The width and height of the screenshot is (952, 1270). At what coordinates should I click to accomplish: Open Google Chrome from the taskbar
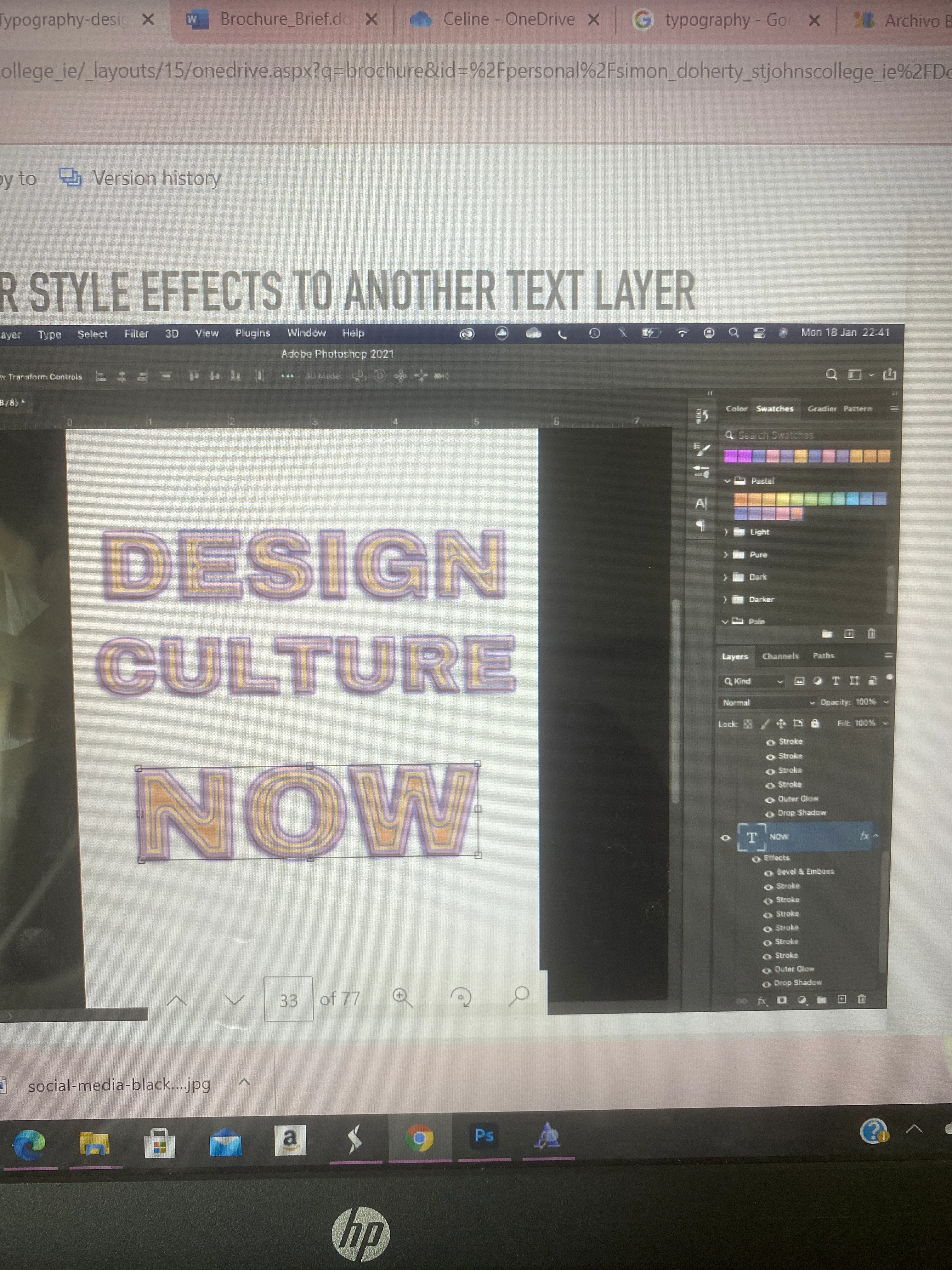pos(419,1137)
